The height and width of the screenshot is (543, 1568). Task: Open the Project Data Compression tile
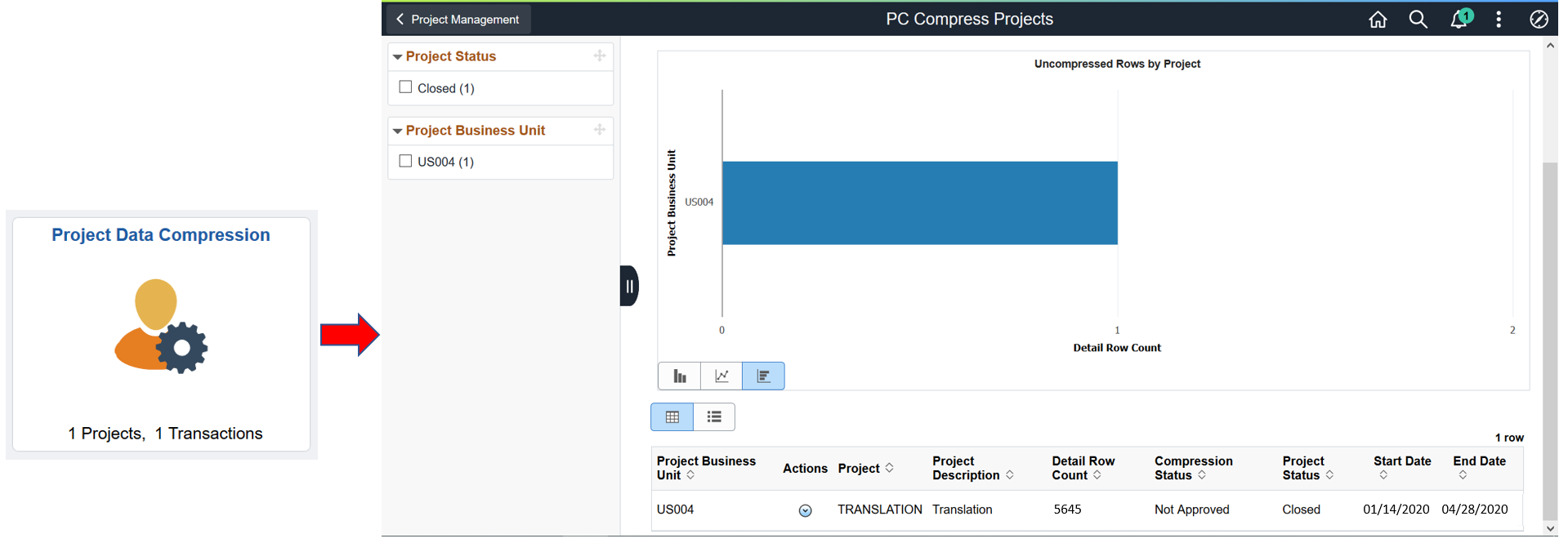(x=161, y=333)
